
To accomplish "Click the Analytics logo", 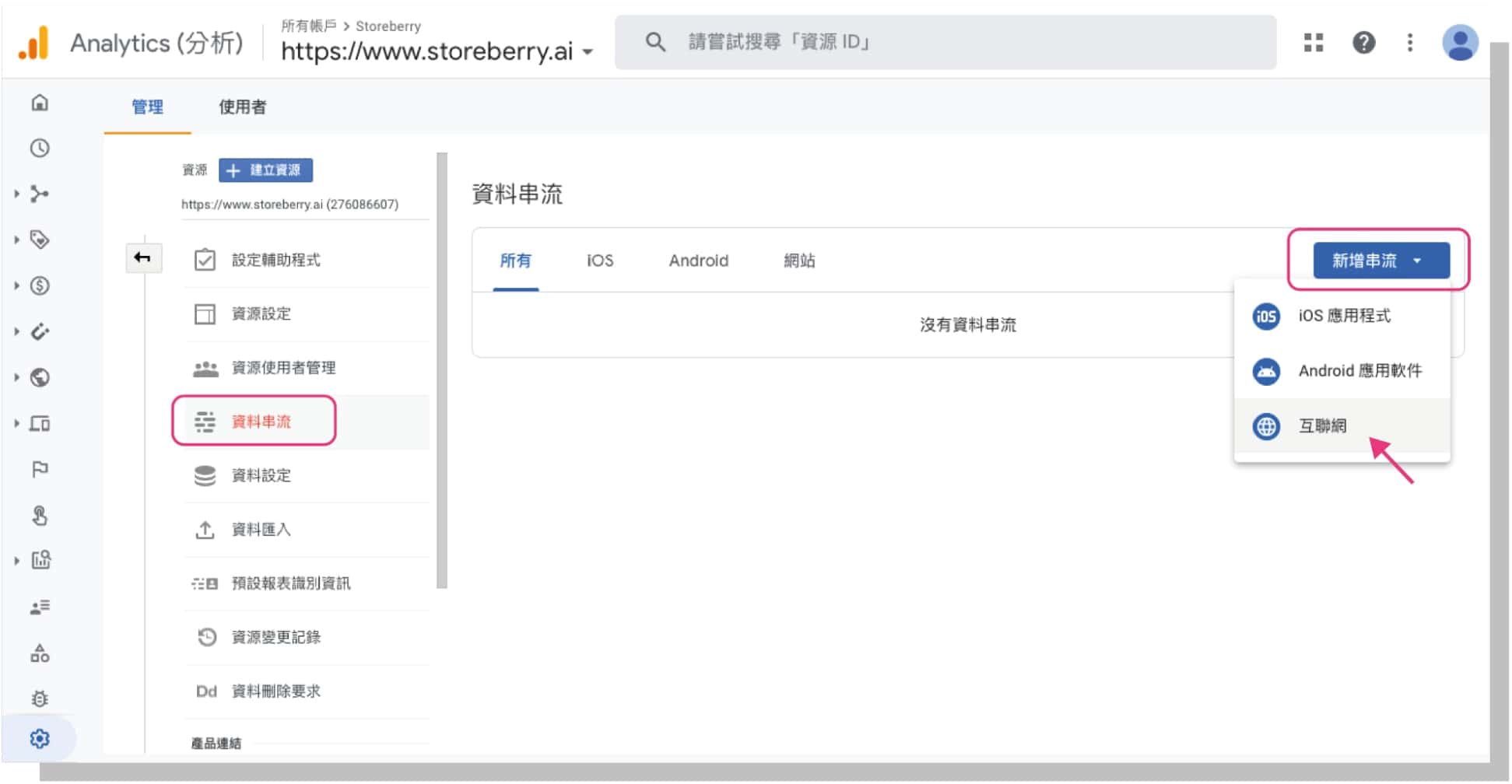I will pos(34,43).
